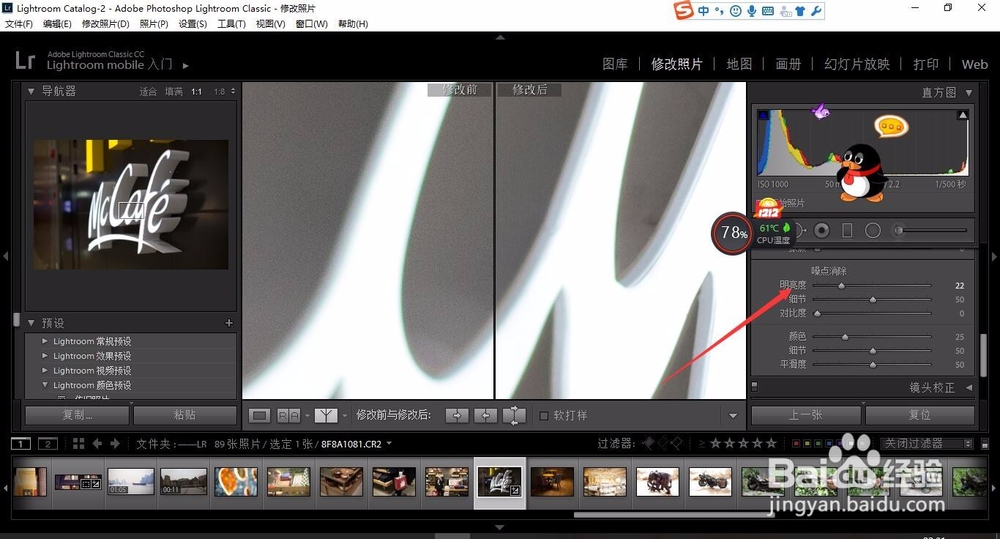
Task: Click the 复位 reset button
Action: (920, 415)
